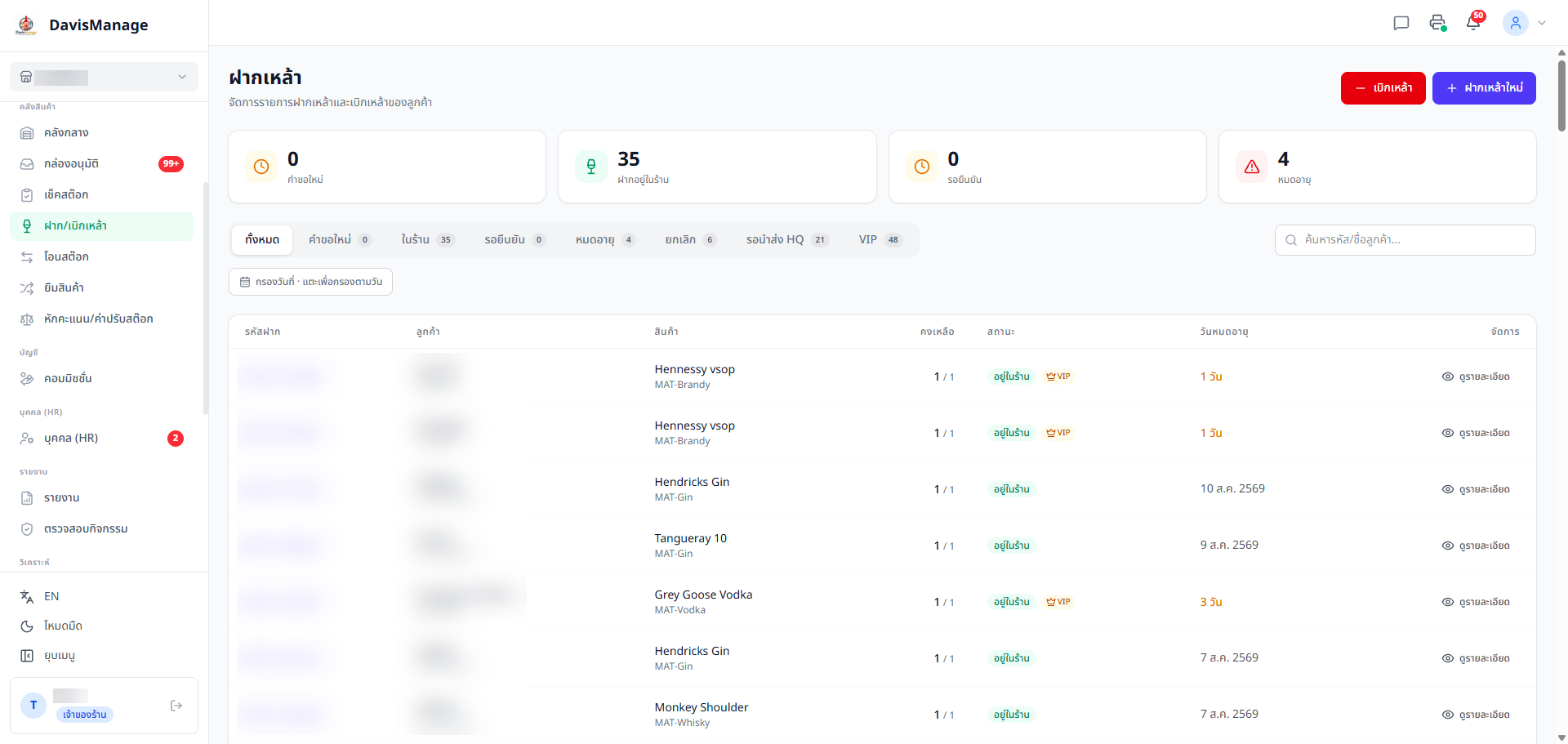Click the เบิกเหล้า red button
The image size is (1568, 744).
tap(1383, 88)
